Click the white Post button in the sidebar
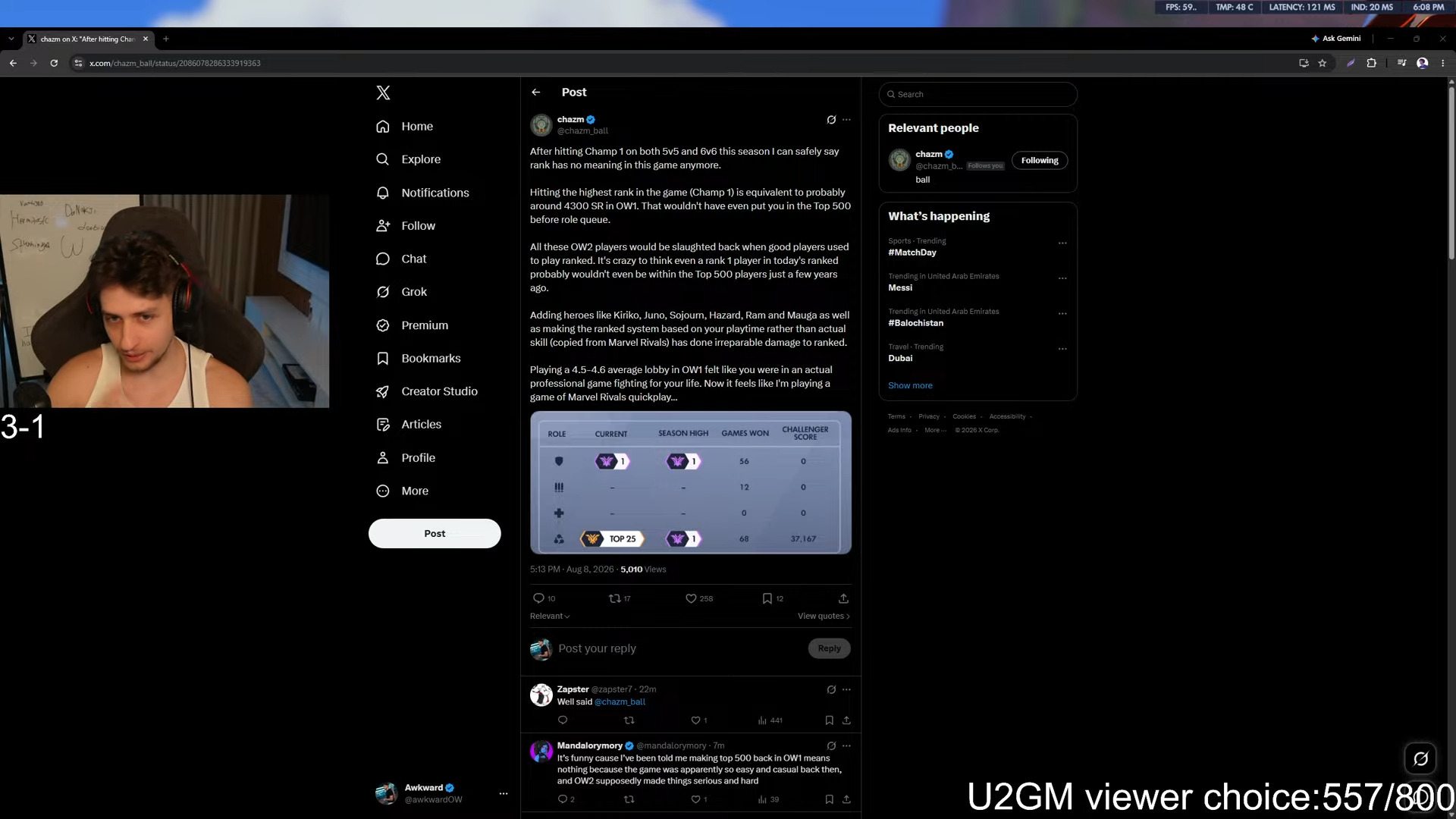Image resolution: width=1456 pixels, height=819 pixels. point(435,534)
